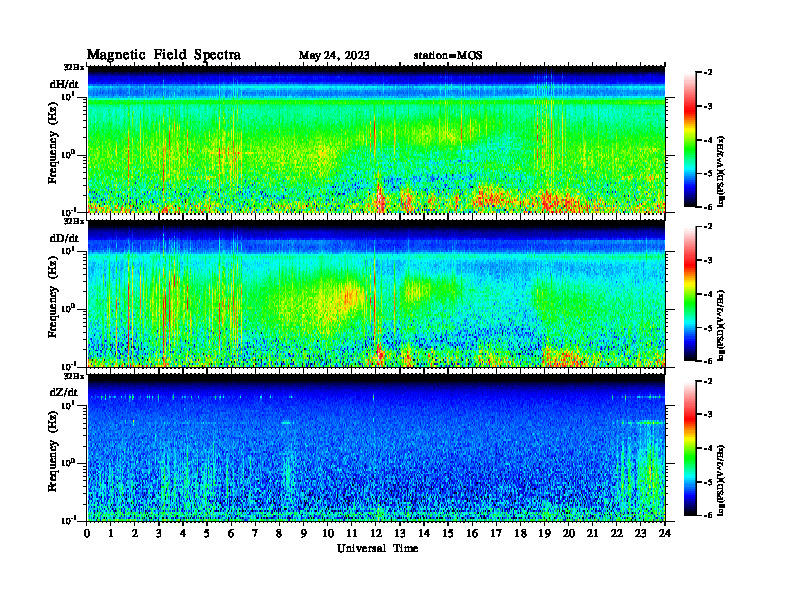Click the "-4" tick on dZ/dt color bar

tap(708, 448)
